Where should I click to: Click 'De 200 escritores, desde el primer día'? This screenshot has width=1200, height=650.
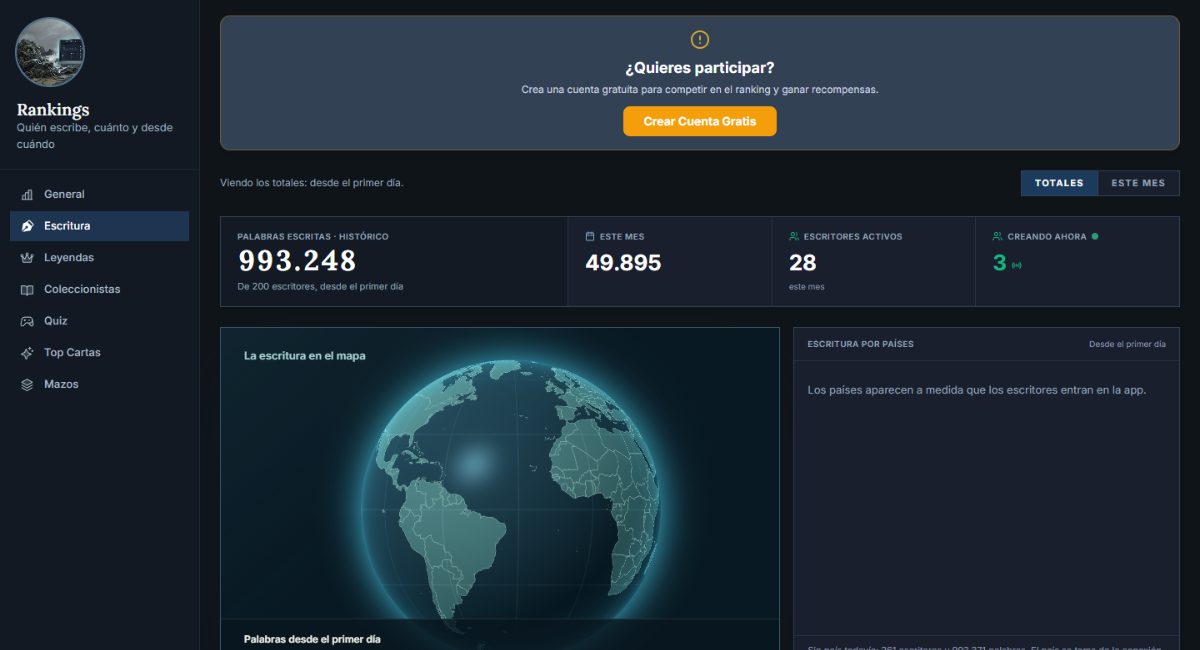point(320,287)
